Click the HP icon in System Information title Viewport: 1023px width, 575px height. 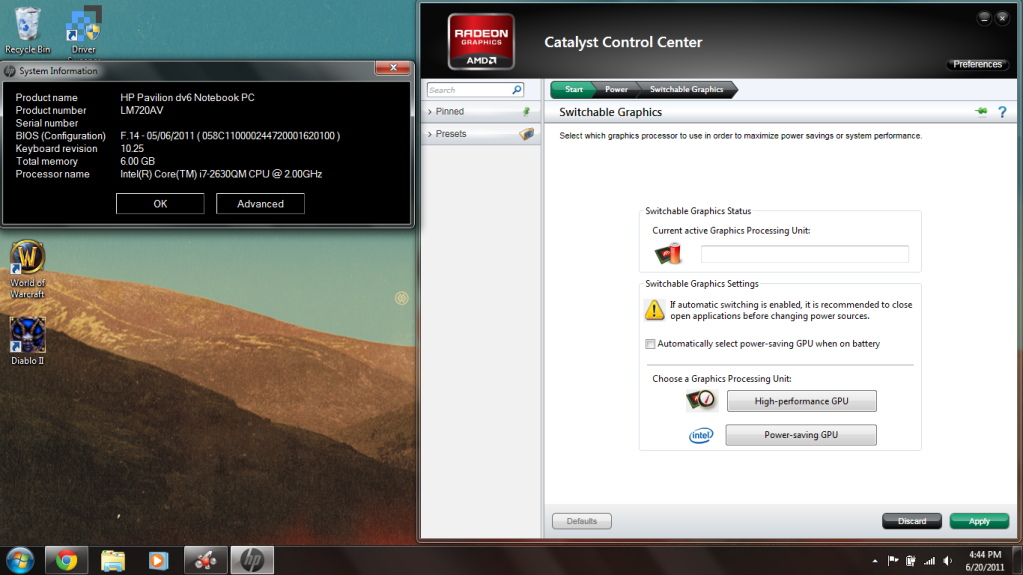point(10,71)
